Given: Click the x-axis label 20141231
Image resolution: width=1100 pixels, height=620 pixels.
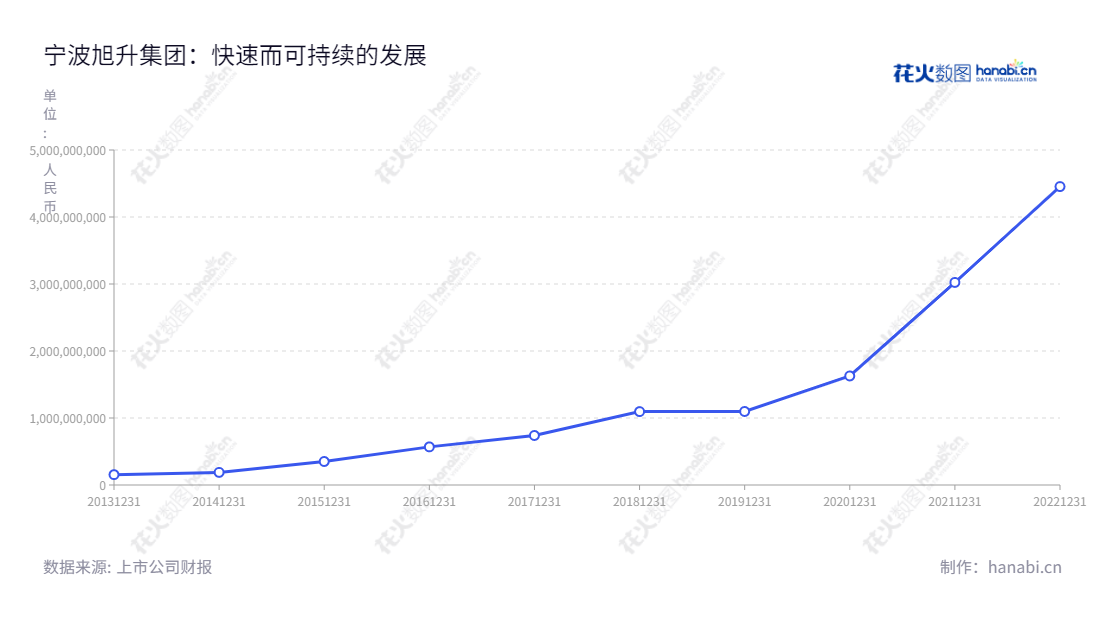Looking at the screenshot, I should point(219,502).
